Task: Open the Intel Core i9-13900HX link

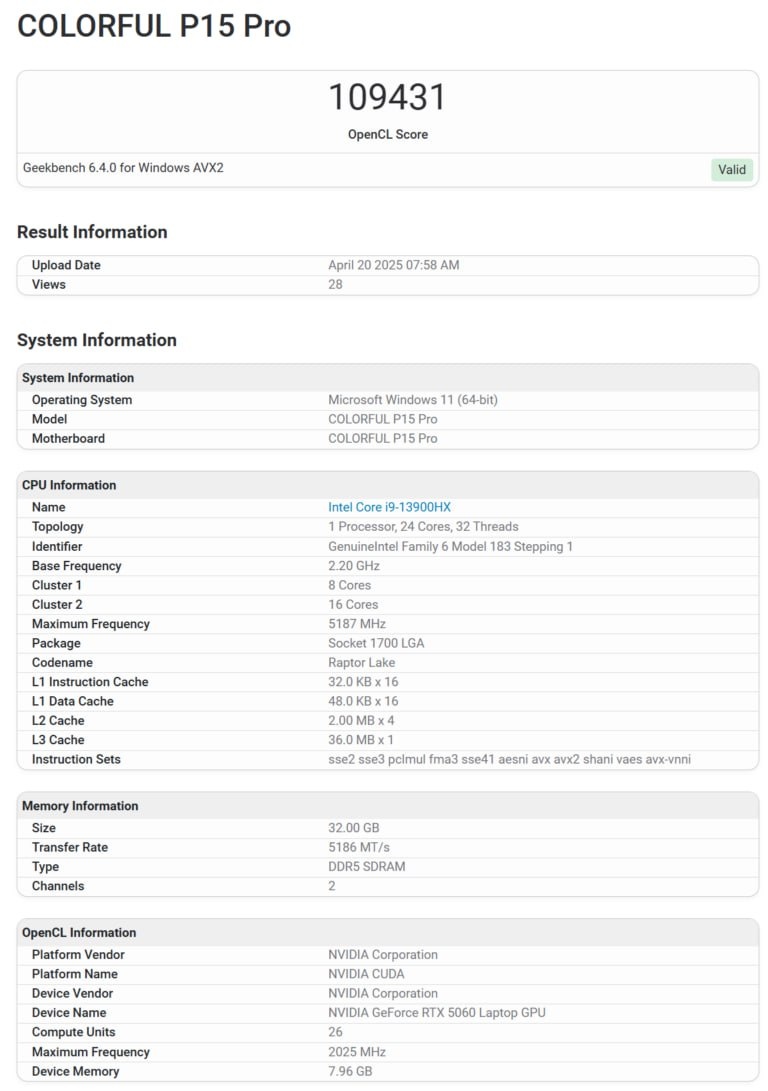Action: [x=390, y=507]
